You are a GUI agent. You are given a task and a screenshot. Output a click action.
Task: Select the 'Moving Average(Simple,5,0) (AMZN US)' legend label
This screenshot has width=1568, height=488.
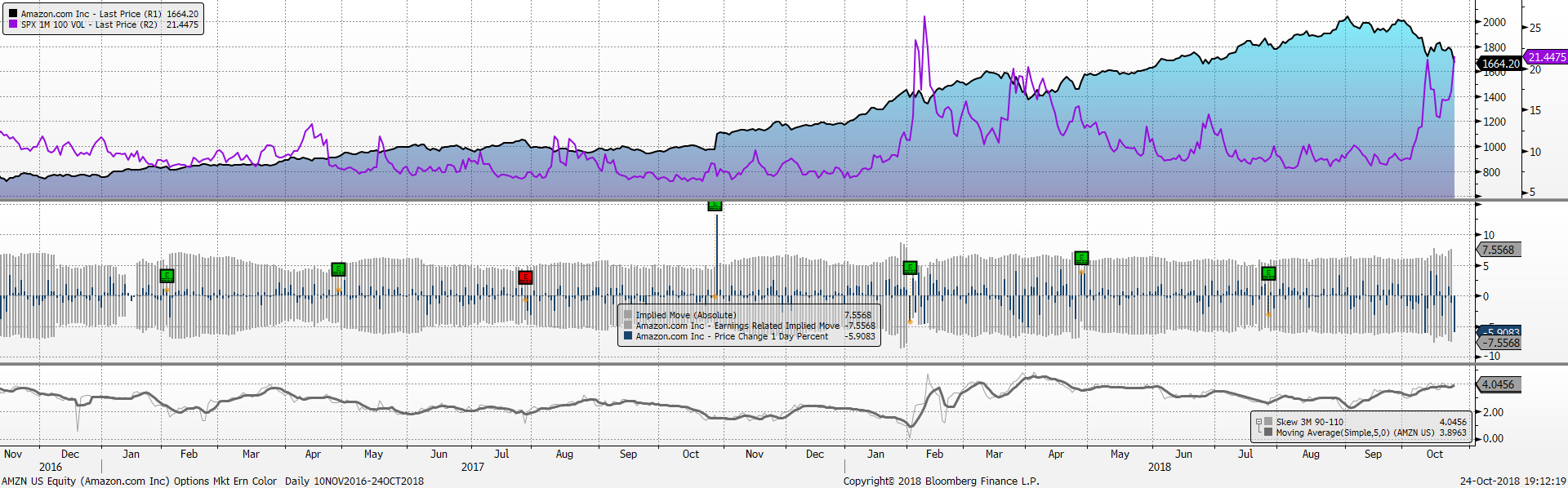click(1356, 433)
